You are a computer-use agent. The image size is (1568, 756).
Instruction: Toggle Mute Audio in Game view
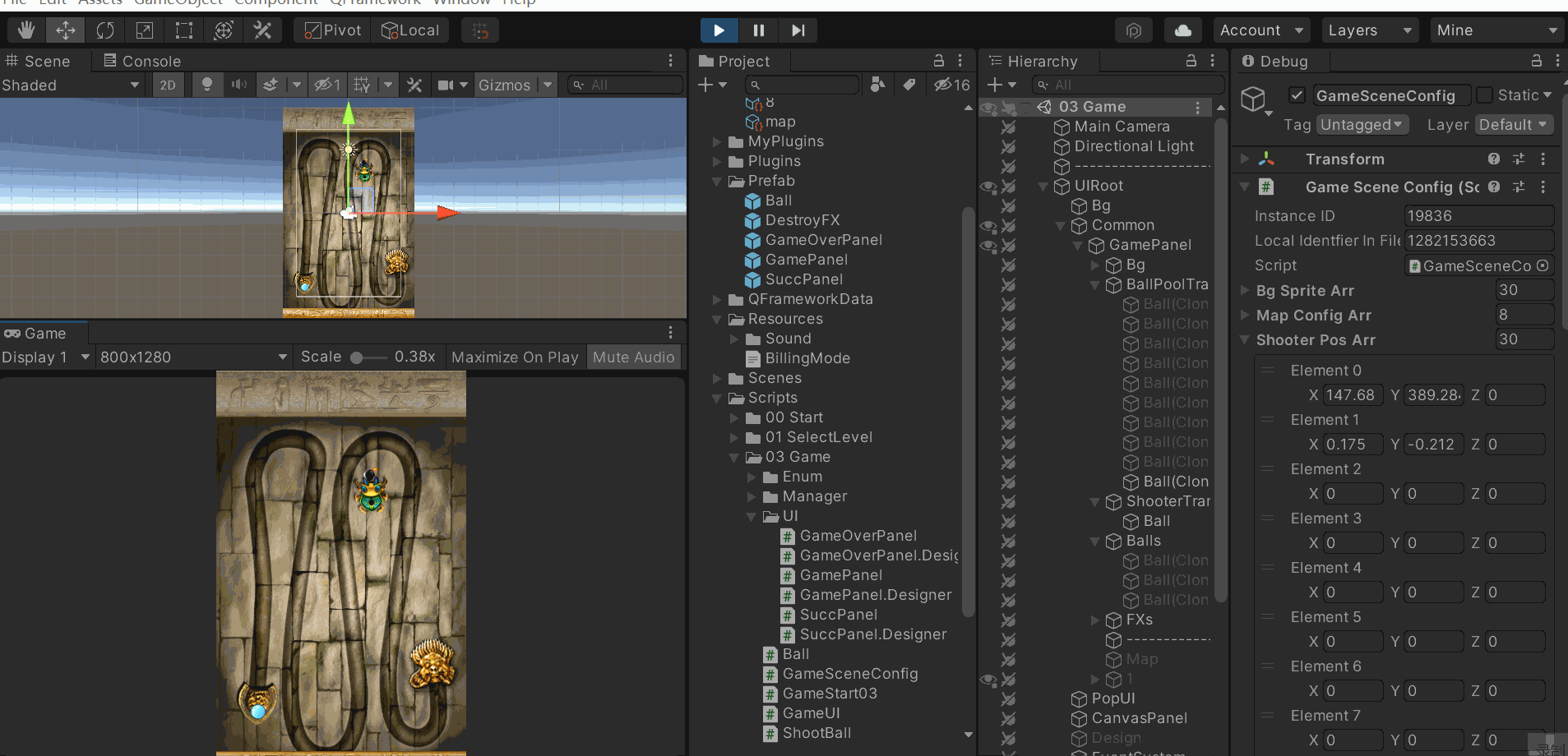coord(633,357)
